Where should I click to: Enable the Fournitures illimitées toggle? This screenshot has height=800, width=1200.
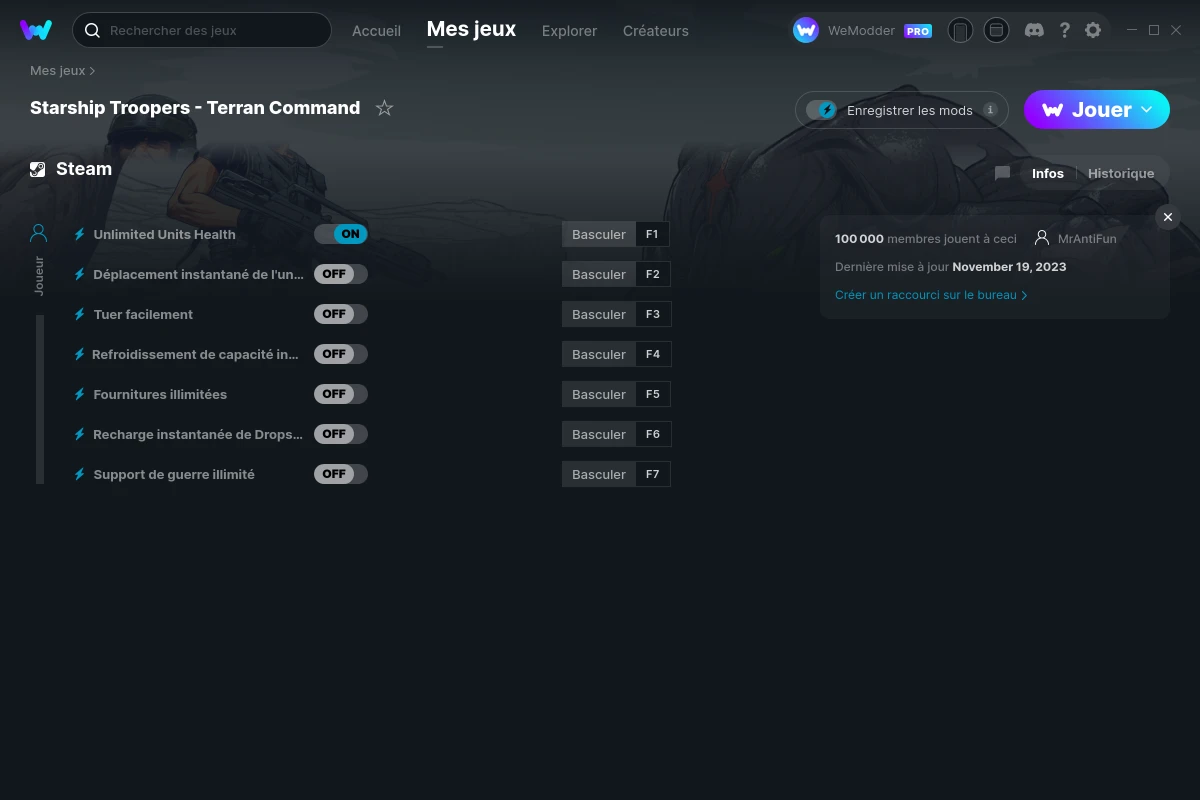[x=341, y=394]
